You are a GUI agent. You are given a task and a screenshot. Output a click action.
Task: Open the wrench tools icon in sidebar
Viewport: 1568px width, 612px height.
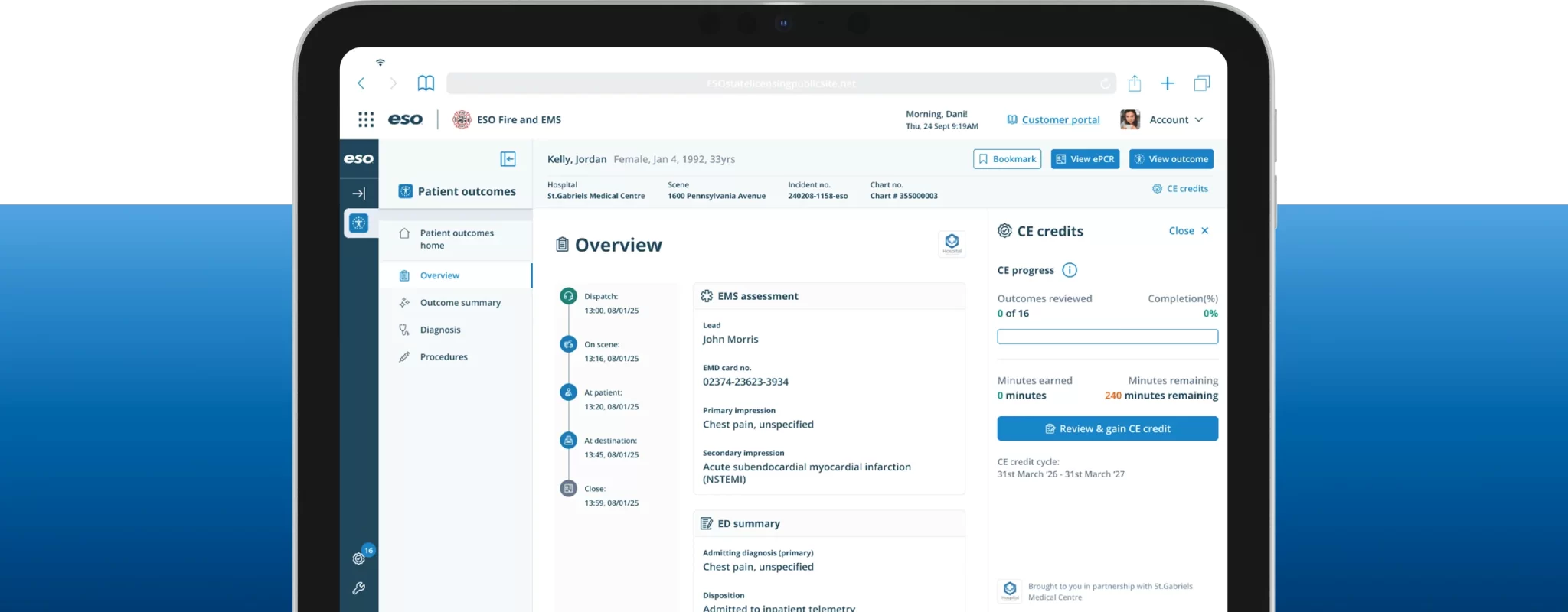tap(358, 588)
